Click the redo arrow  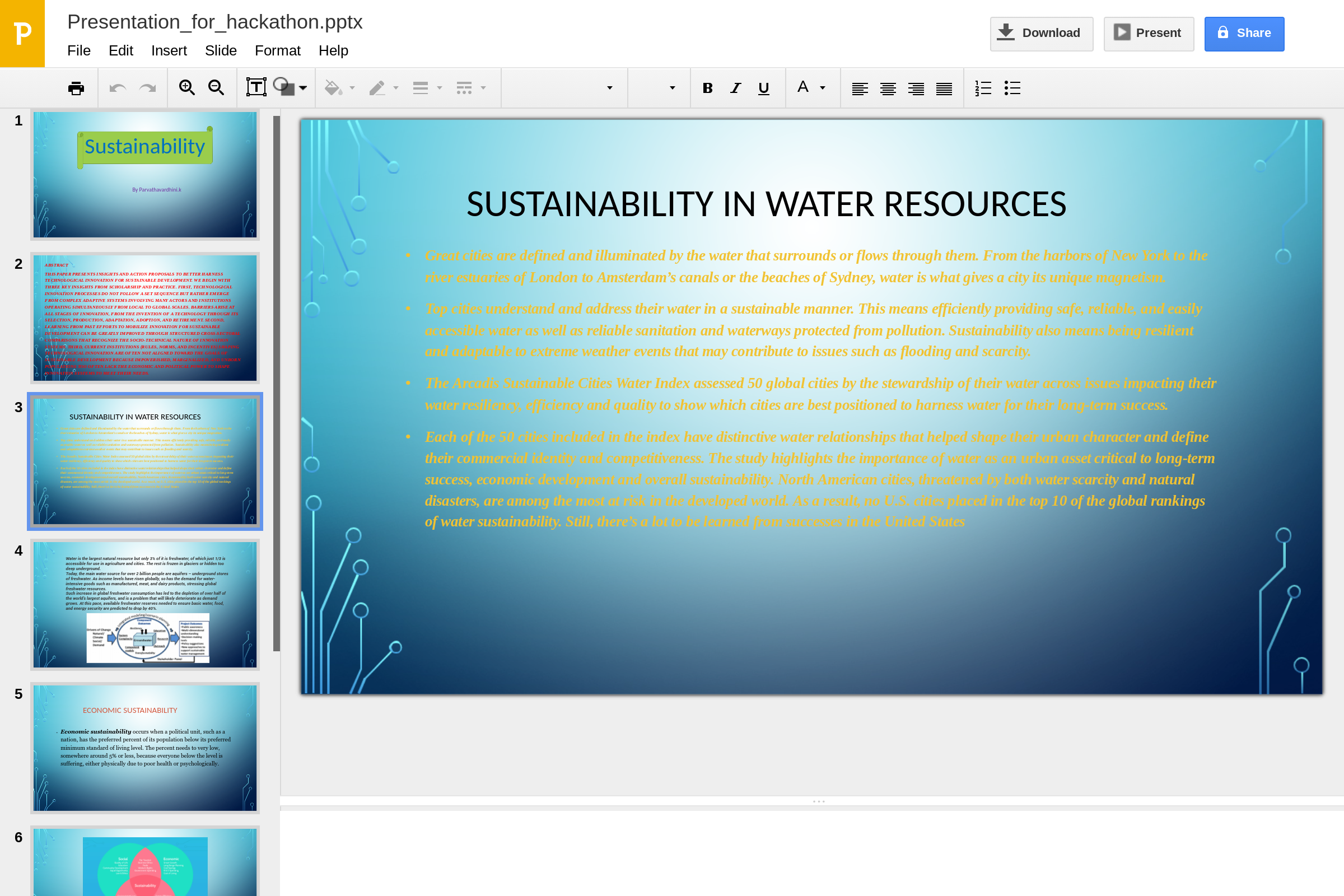[147, 88]
